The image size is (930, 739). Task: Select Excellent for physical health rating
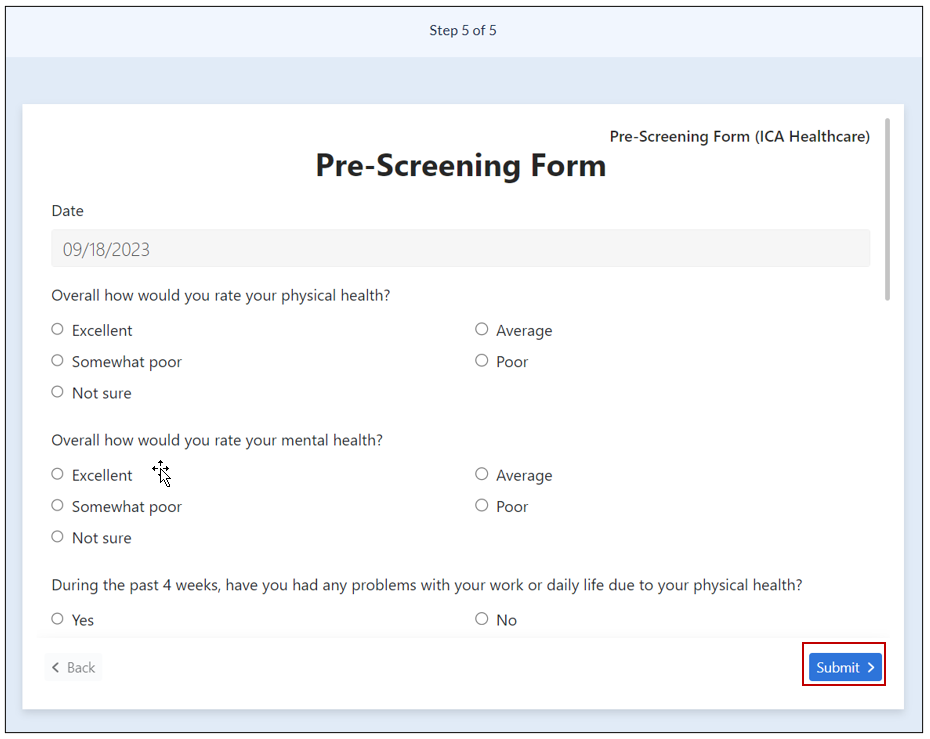tap(58, 329)
